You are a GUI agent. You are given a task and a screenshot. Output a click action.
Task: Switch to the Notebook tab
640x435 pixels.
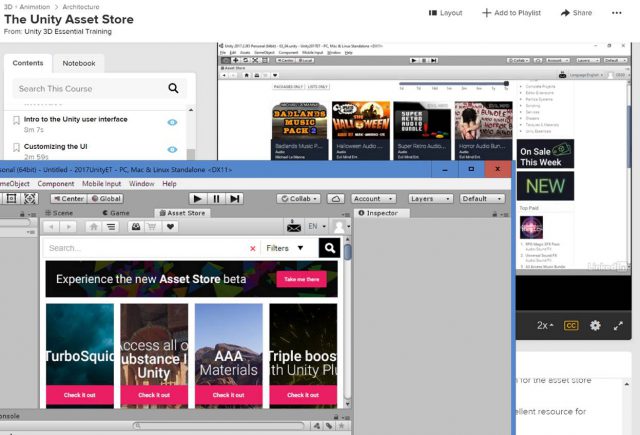(x=79, y=63)
